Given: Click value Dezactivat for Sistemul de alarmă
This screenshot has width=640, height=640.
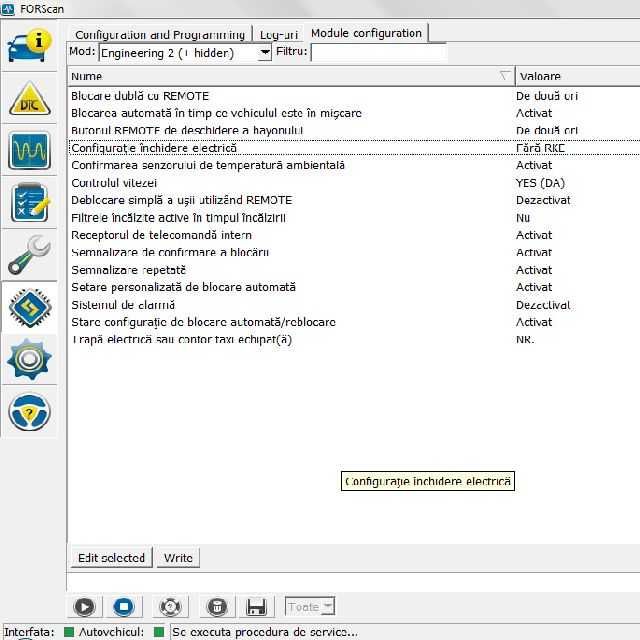Looking at the screenshot, I should pos(543,305).
